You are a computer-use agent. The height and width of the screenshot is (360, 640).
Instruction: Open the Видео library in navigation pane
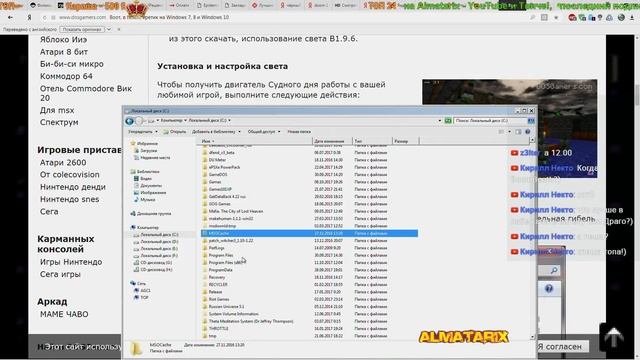[x=143, y=178]
